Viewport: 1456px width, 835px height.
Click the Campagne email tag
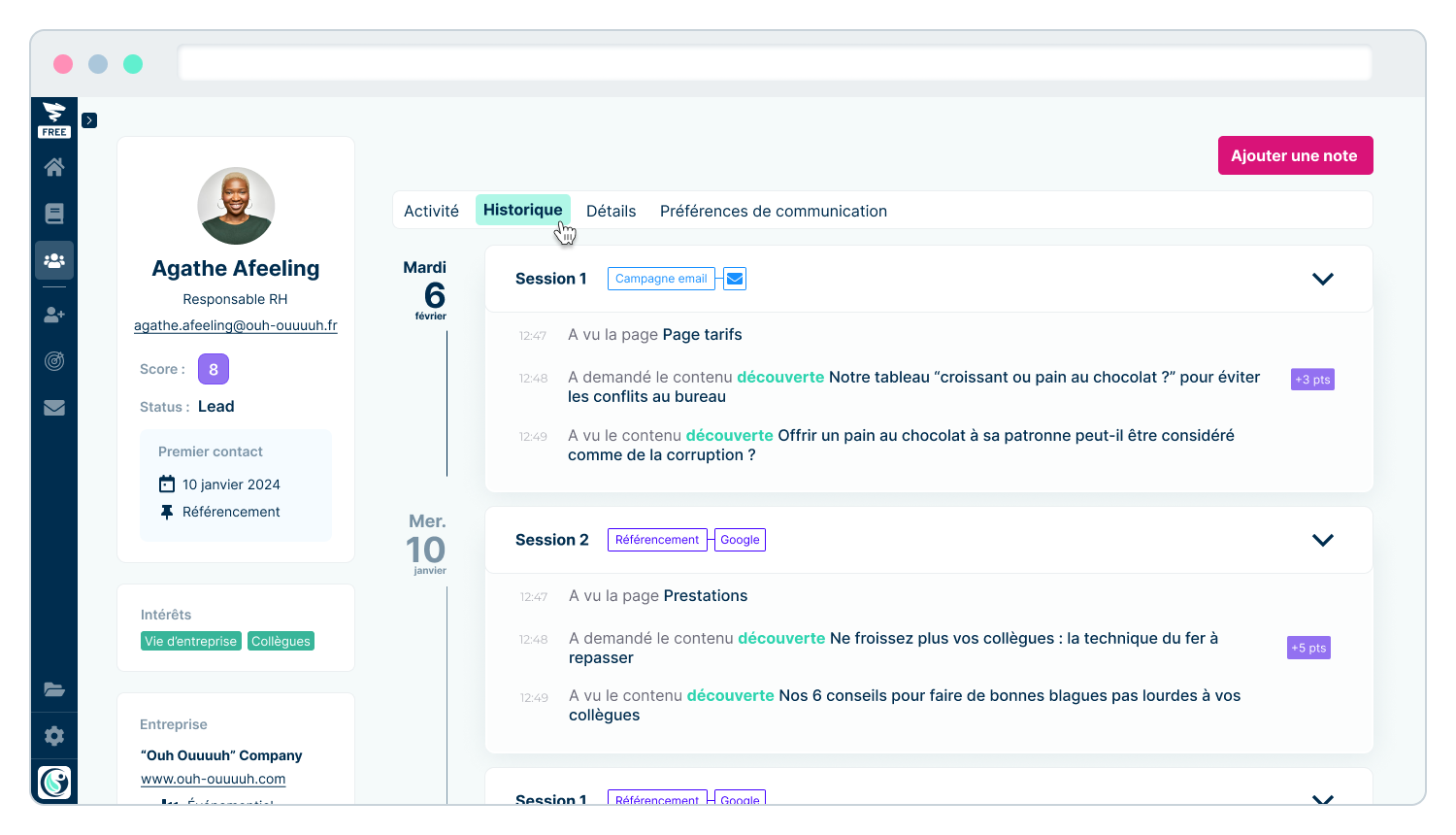pyautogui.click(x=661, y=279)
